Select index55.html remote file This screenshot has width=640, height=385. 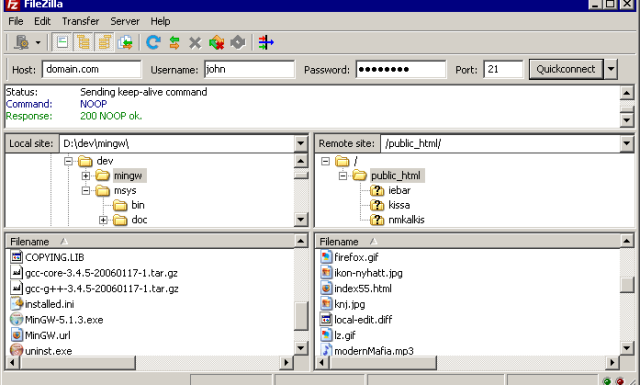coord(363,289)
